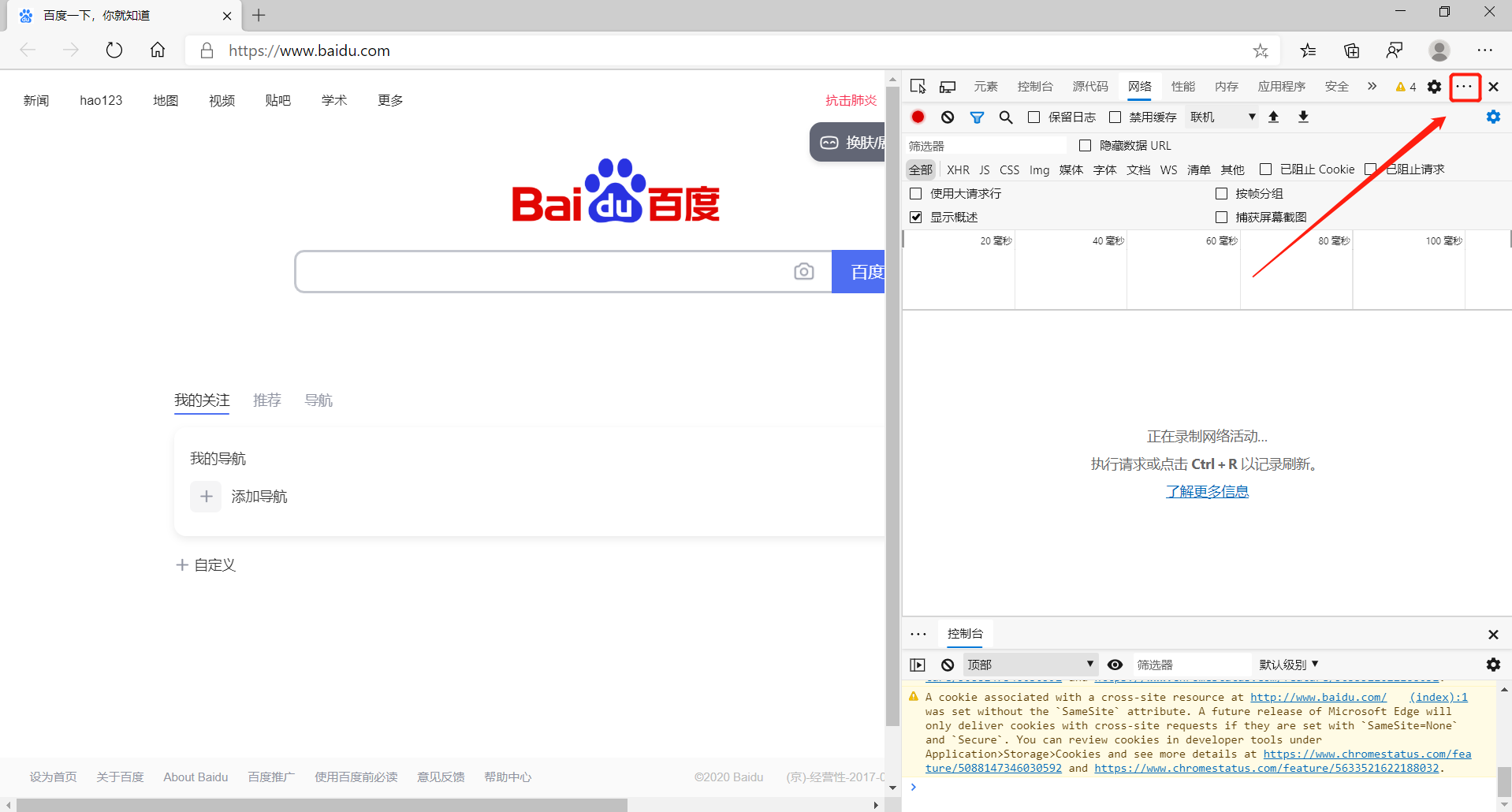
Task: Click the browser refresh icon
Action: click(x=114, y=50)
